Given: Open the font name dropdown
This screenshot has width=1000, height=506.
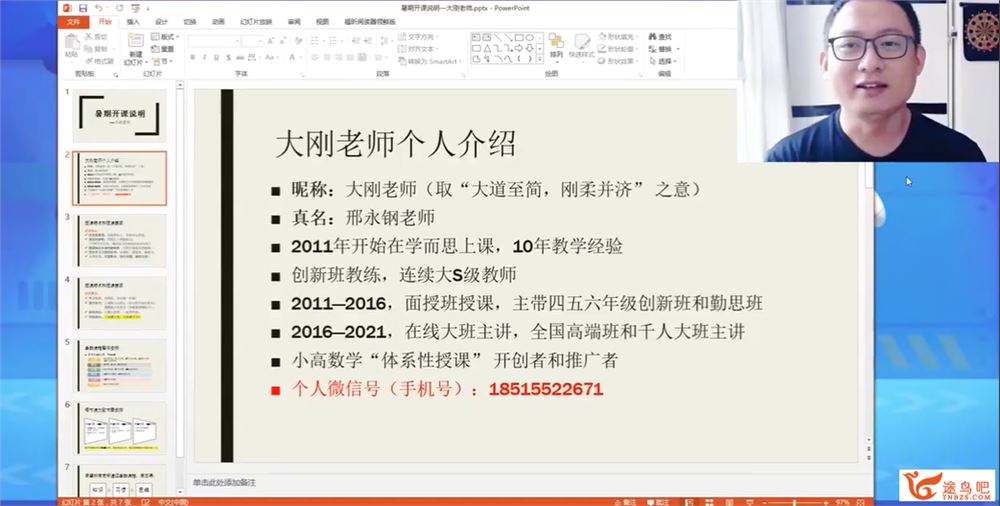Looking at the screenshot, I should (x=236, y=40).
